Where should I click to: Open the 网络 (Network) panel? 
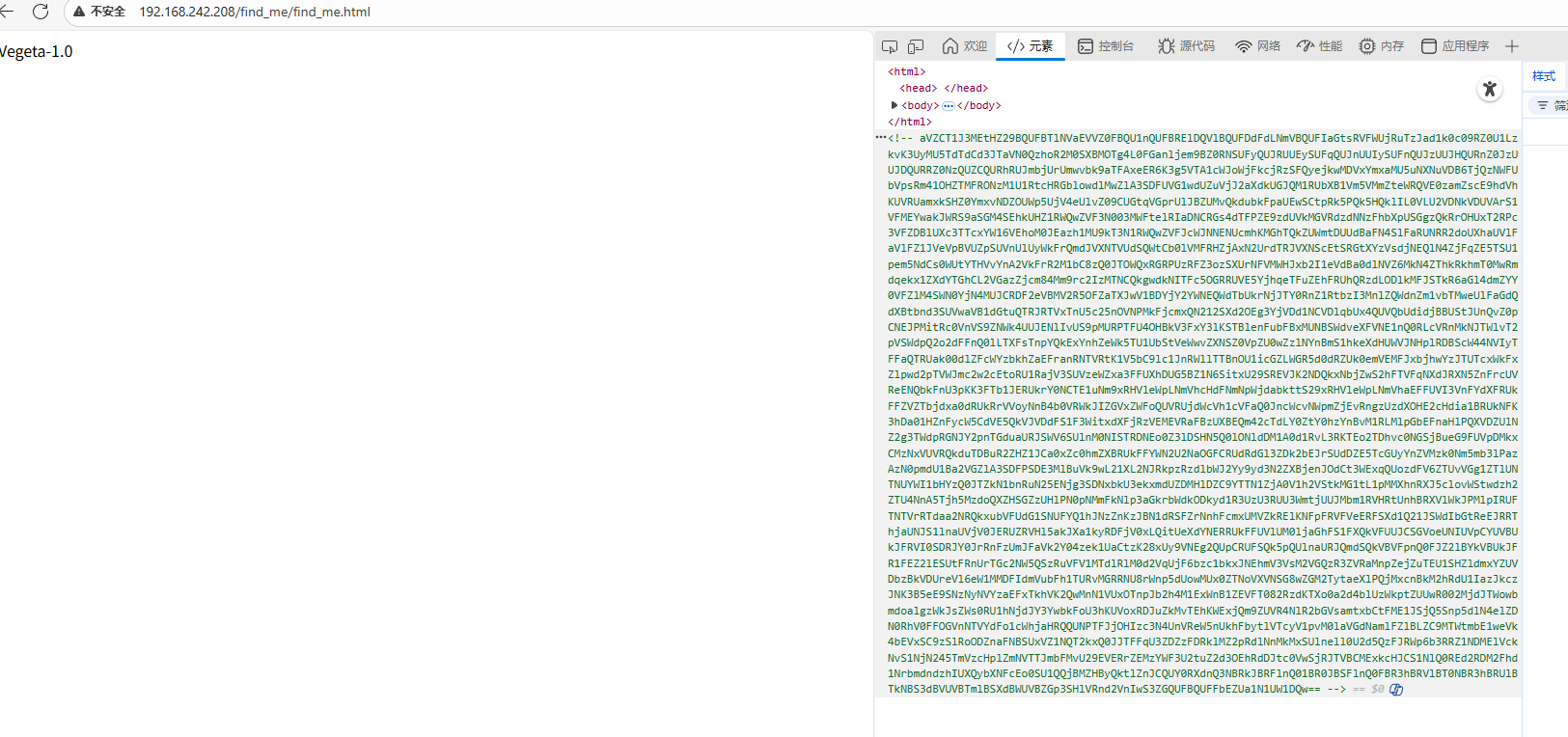[x=1258, y=46]
